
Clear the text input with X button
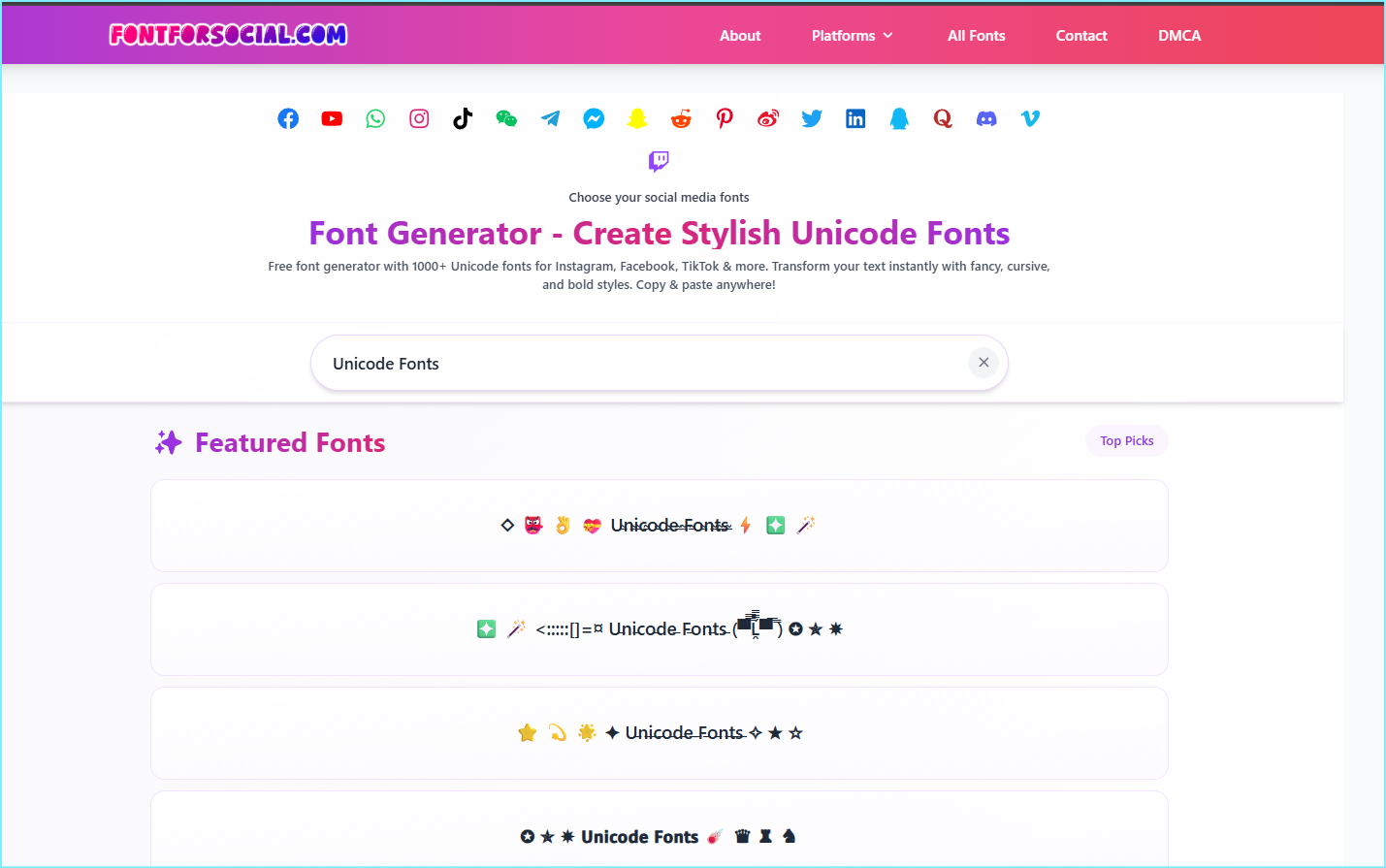pyautogui.click(x=983, y=363)
